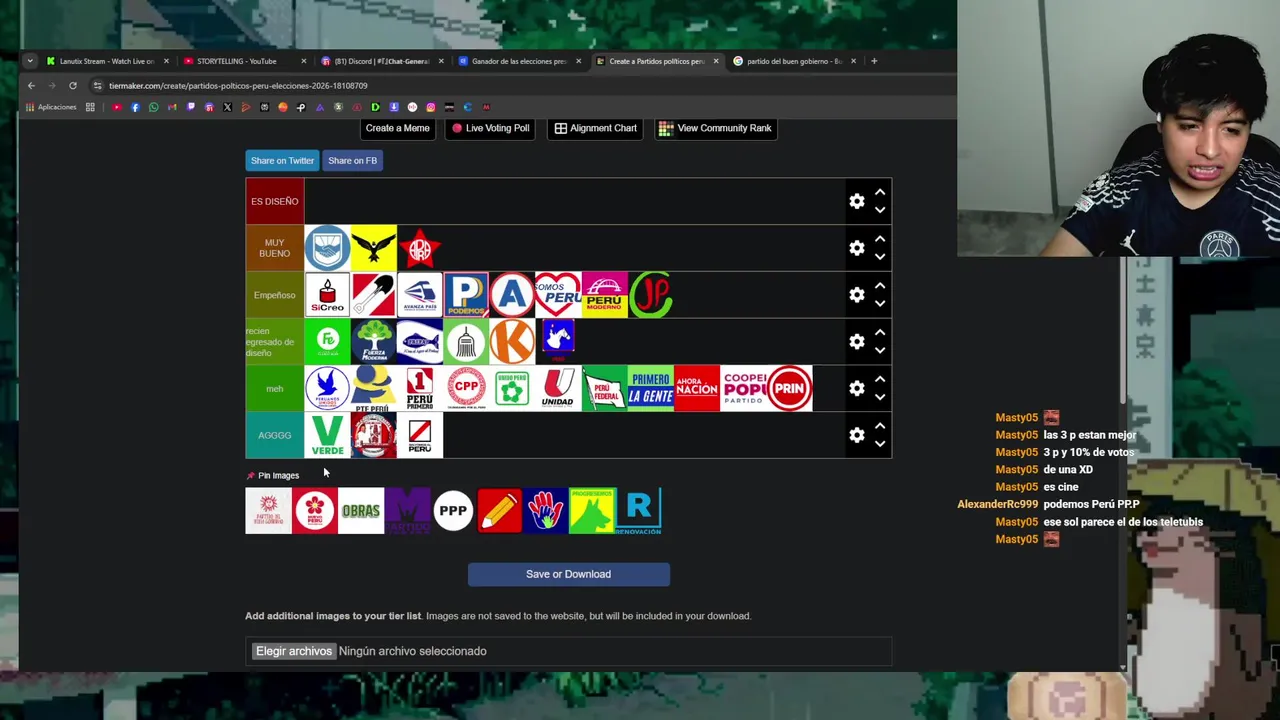Screen dimensions: 1280x720
Task: Switch to STORYTELLING - YouTube tab
Action: [x=244, y=61]
